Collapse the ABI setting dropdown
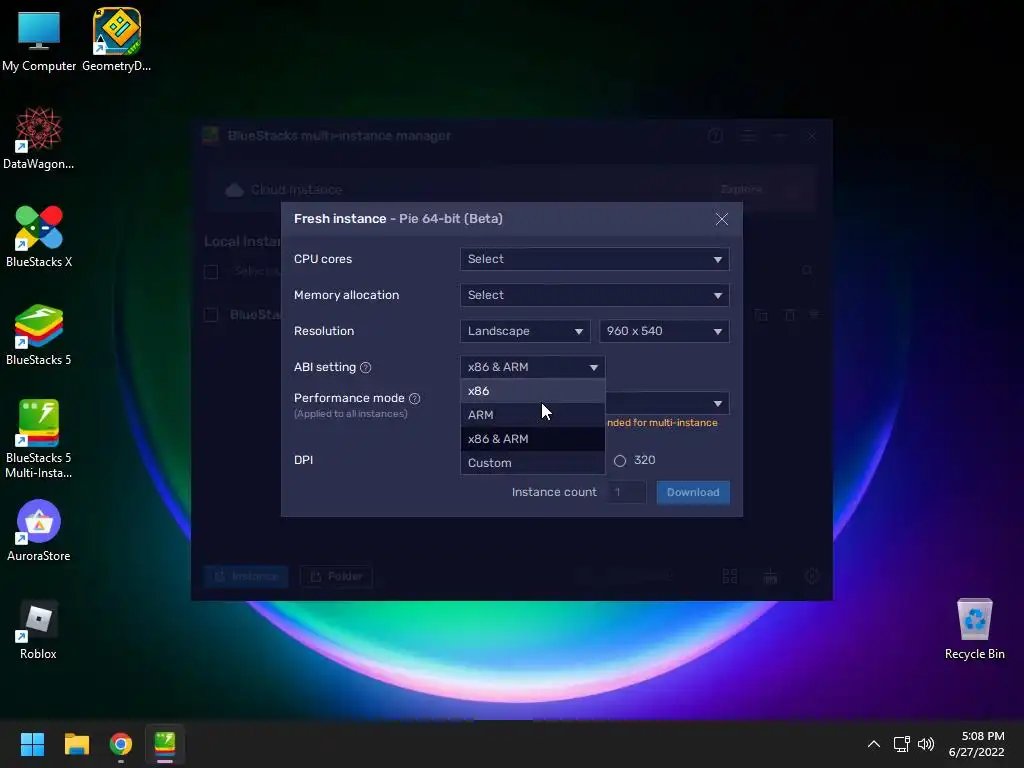 pyautogui.click(x=532, y=367)
